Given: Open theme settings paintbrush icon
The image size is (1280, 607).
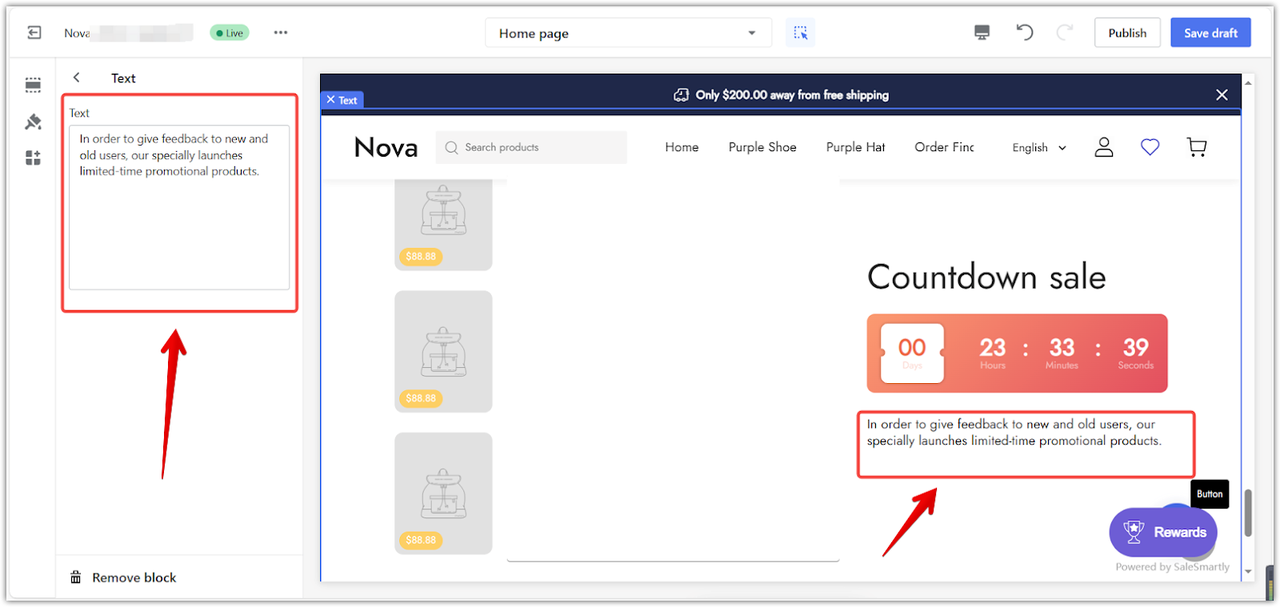Looking at the screenshot, I should click(x=33, y=122).
